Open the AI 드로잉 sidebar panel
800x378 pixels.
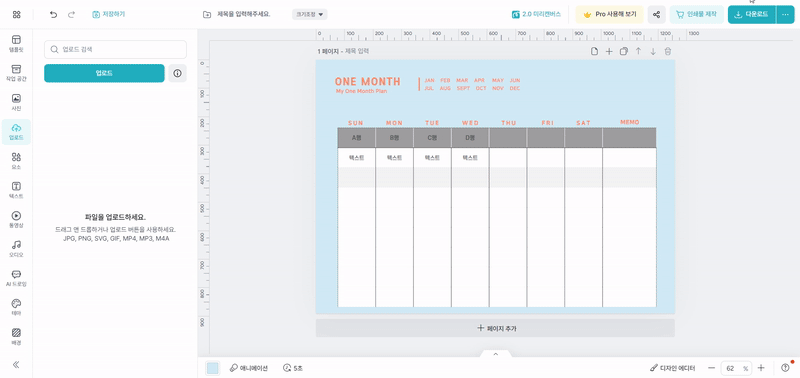16,279
